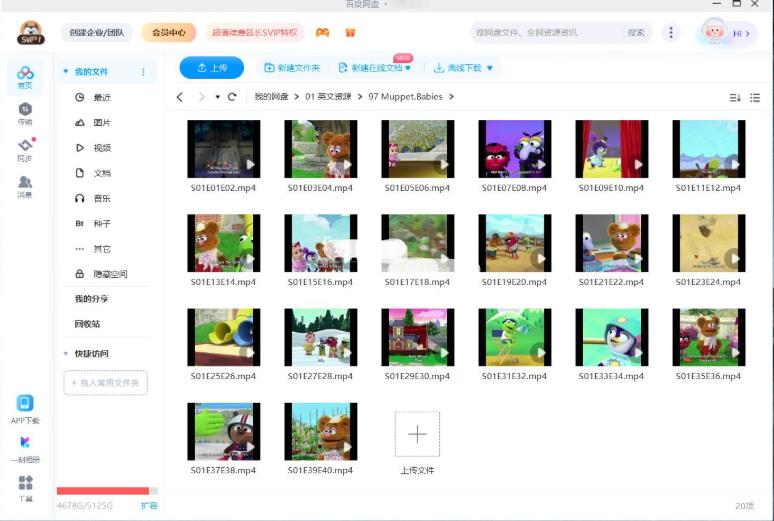Open the 同步 sync icon
The width and height of the screenshot is (774, 521).
(25, 150)
